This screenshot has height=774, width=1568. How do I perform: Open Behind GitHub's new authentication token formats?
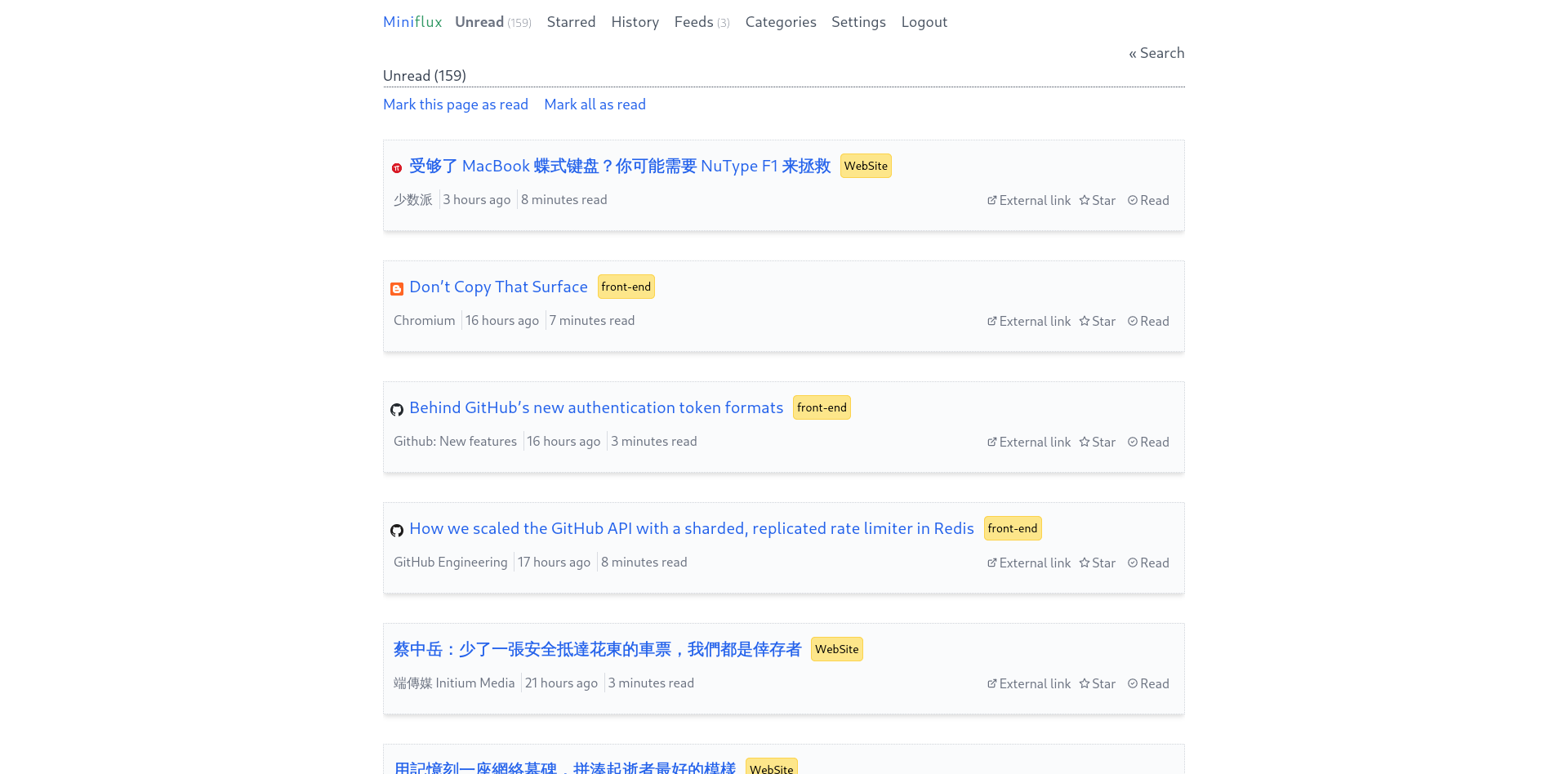(596, 407)
